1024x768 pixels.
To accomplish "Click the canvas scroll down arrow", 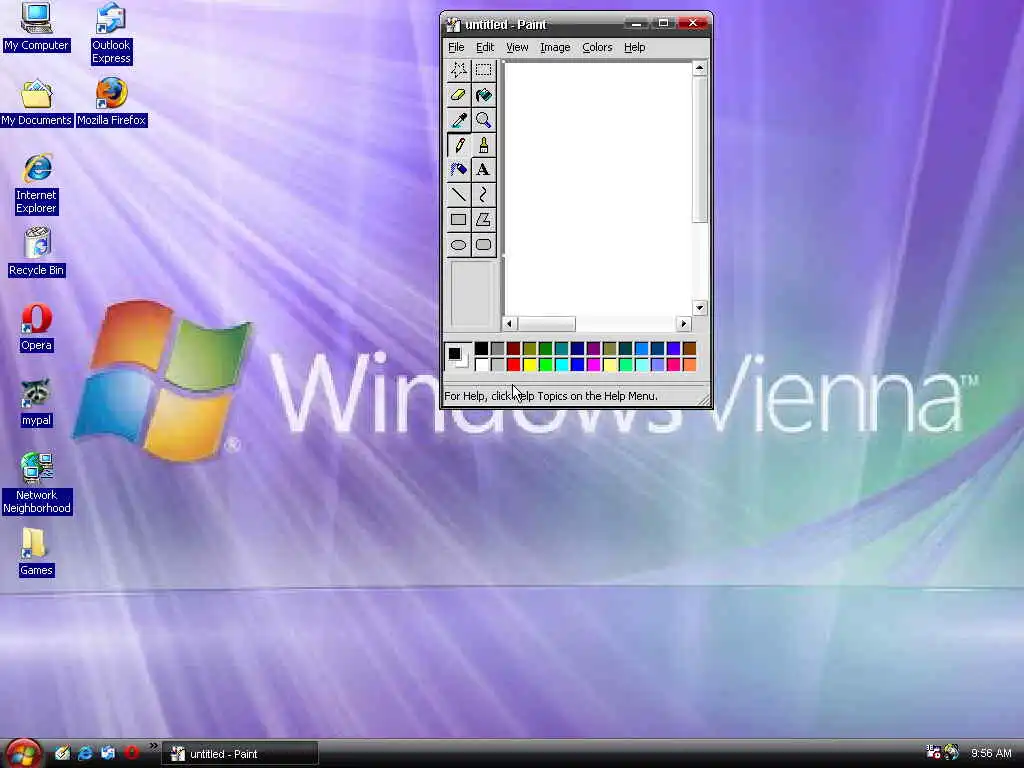I will pyautogui.click(x=699, y=308).
